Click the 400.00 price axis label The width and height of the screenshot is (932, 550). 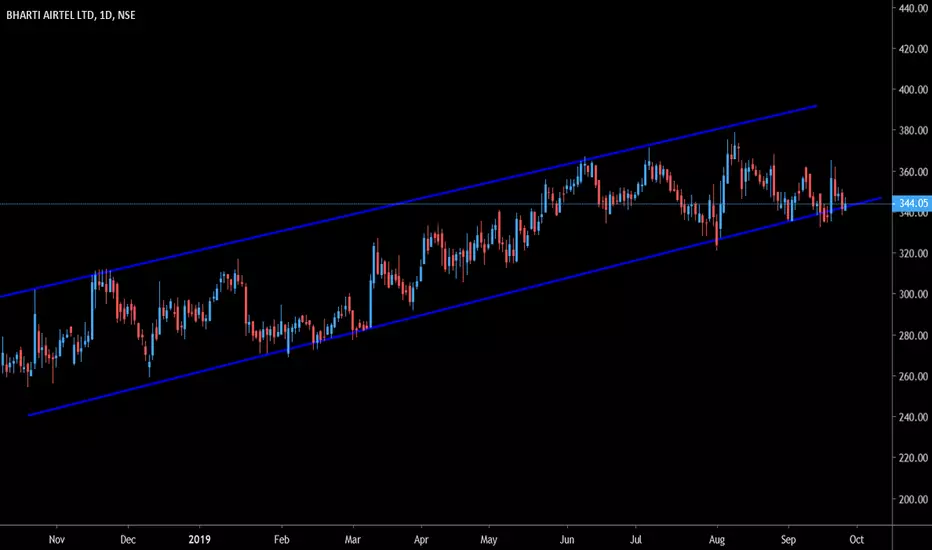(914, 90)
